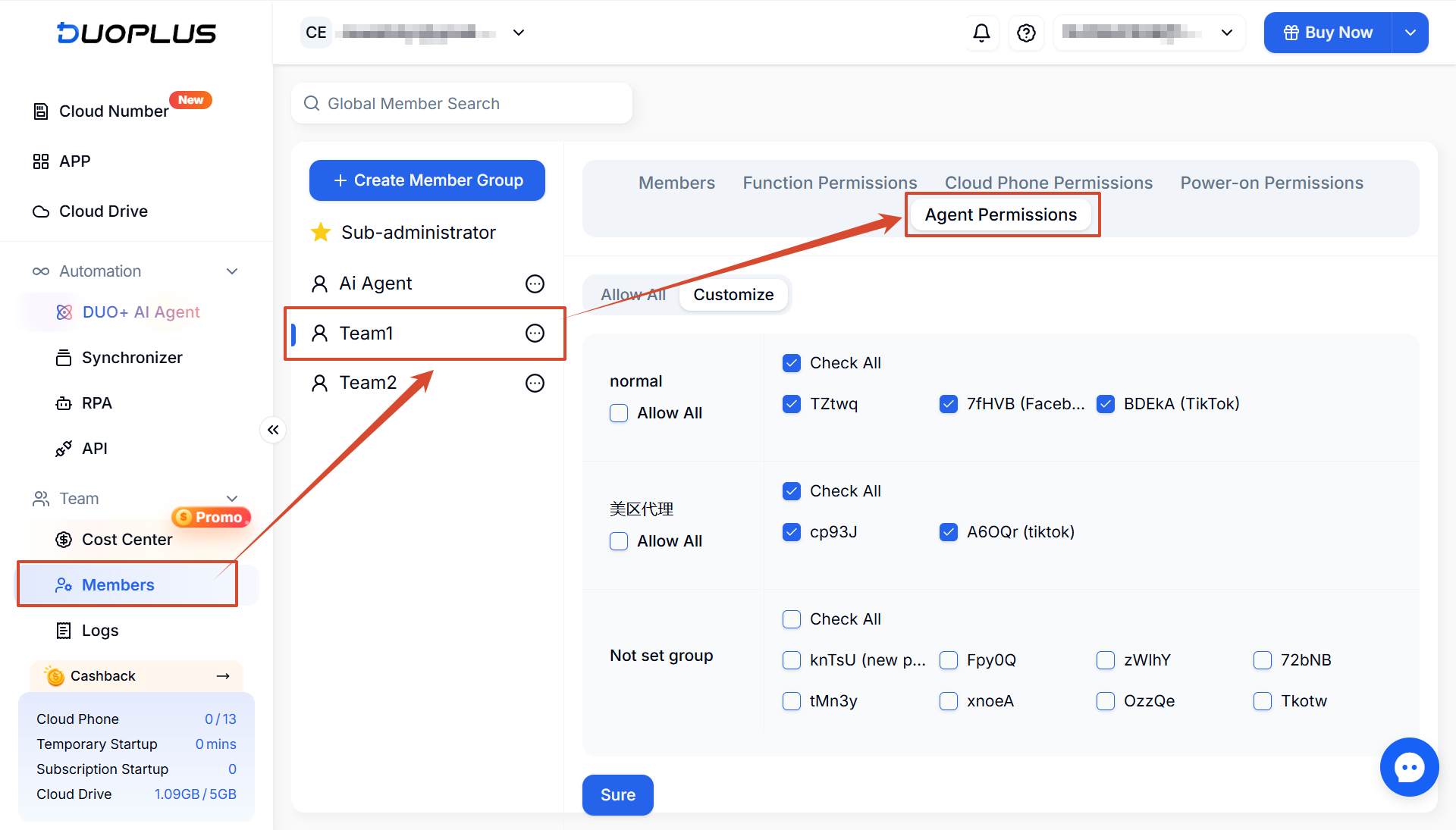Open more options for Ai Agent group

(x=535, y=283)
